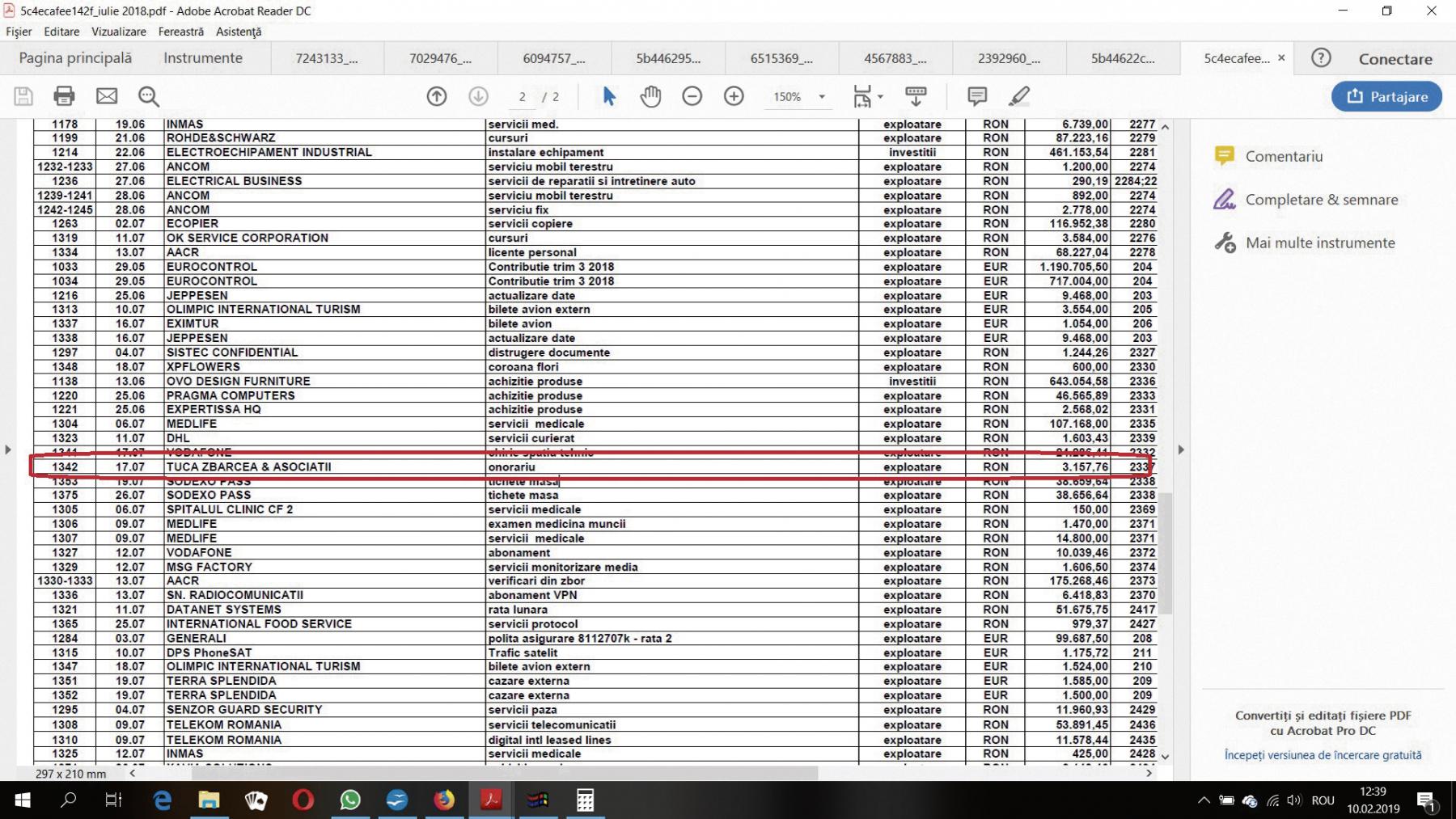Open File Explorer from taskbar
Viewport: 1456px width, 819px height.
210,800
